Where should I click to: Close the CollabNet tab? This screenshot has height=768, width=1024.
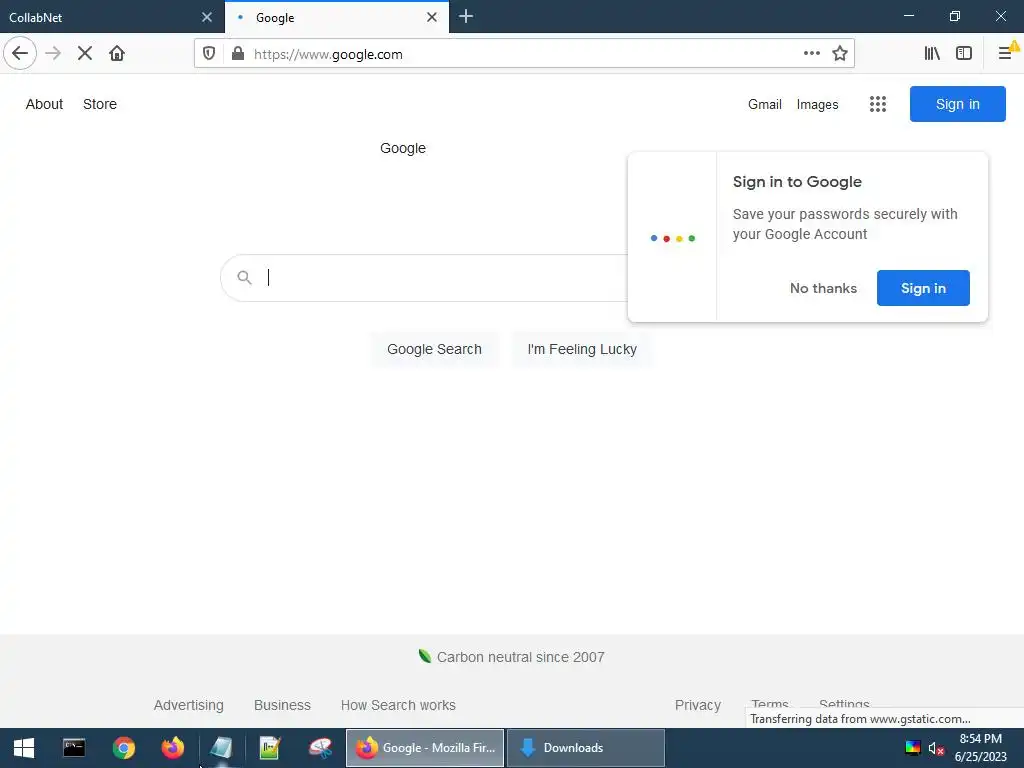click(x=207, y=17)
